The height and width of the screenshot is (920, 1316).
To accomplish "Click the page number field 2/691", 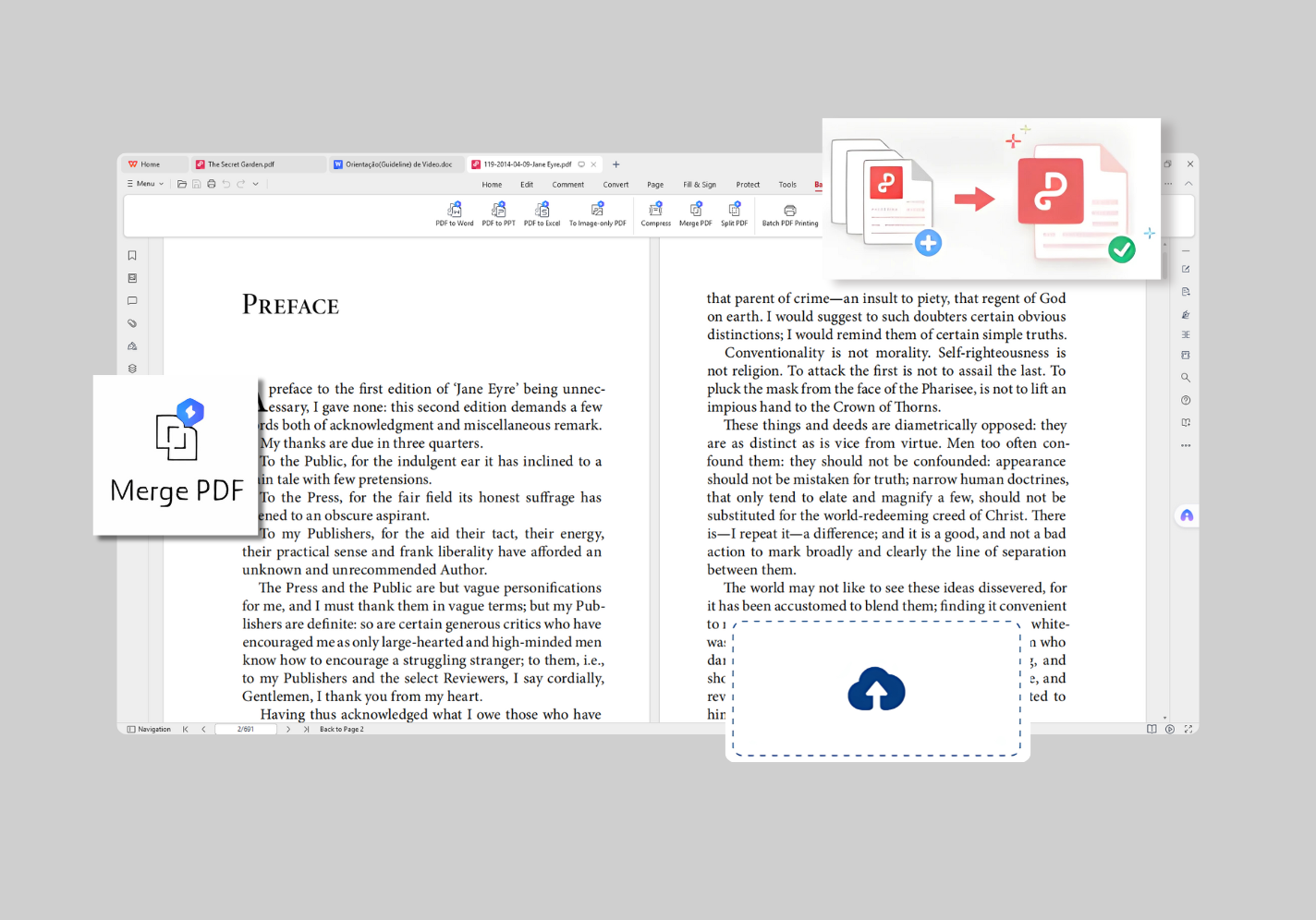I will pos(246,729).
